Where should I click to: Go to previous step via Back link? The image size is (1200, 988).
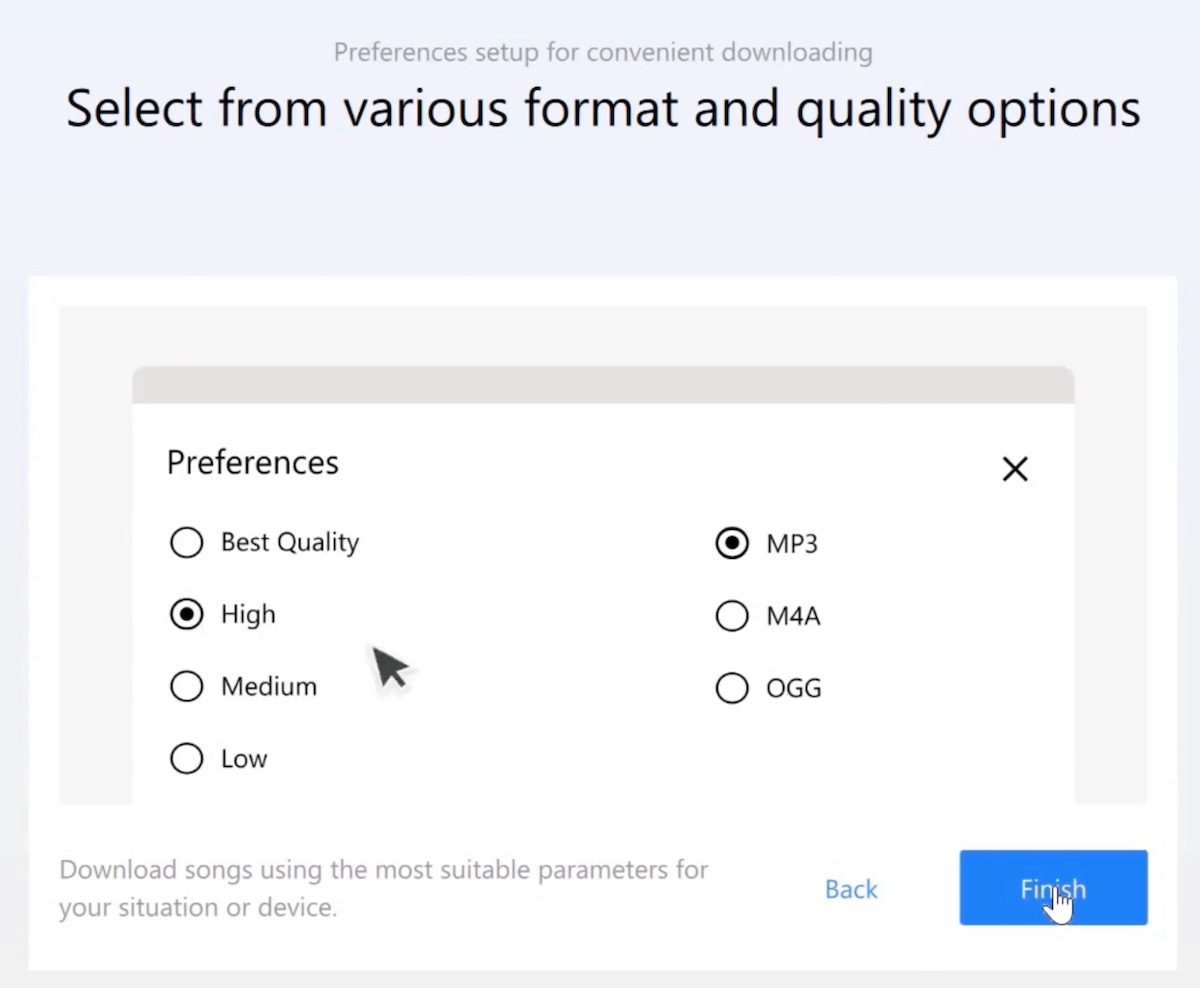click(x=851, y=889)
